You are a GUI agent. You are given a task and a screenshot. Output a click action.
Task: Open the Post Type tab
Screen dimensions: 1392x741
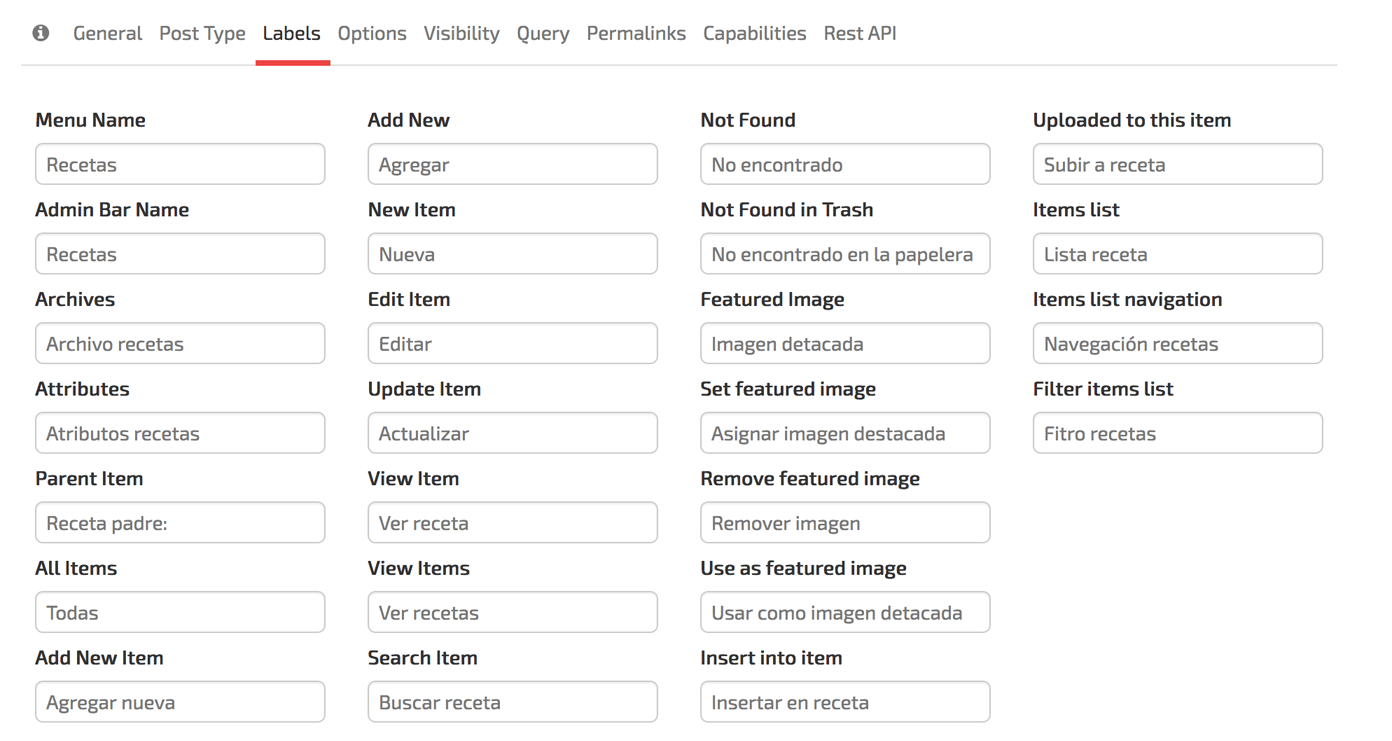202,33
